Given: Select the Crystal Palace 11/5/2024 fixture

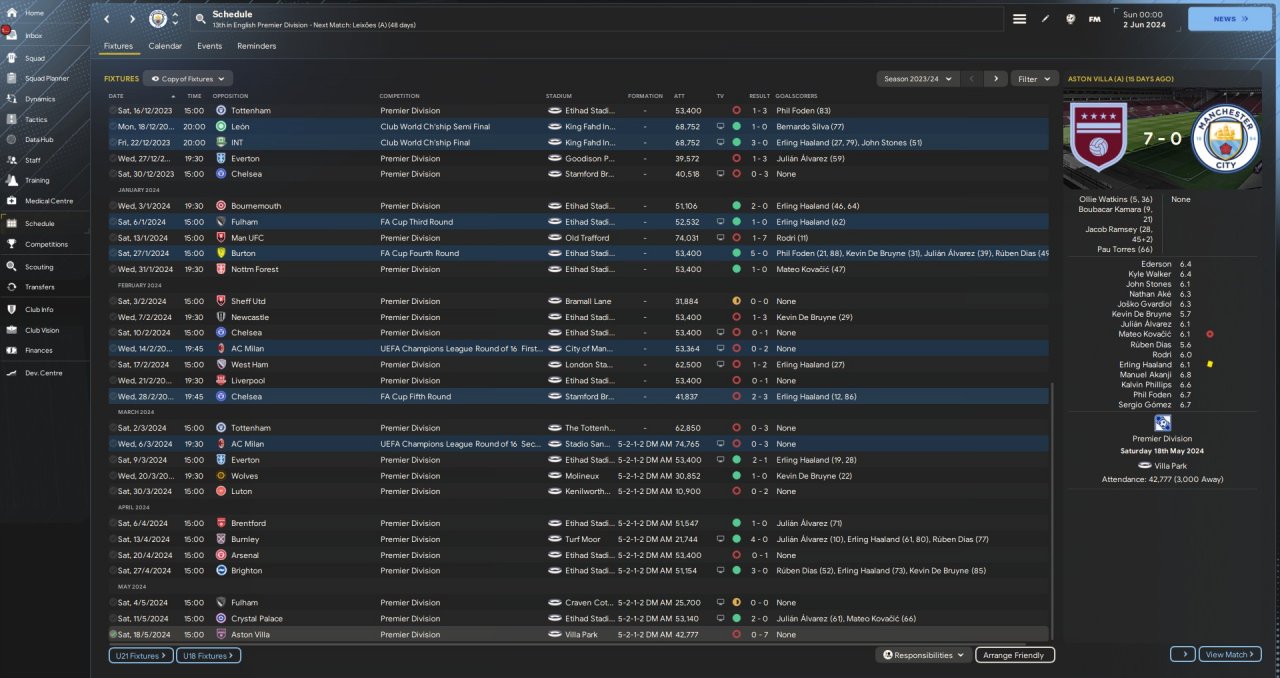Looking at the screenshot, I should [x=578, y=618].
